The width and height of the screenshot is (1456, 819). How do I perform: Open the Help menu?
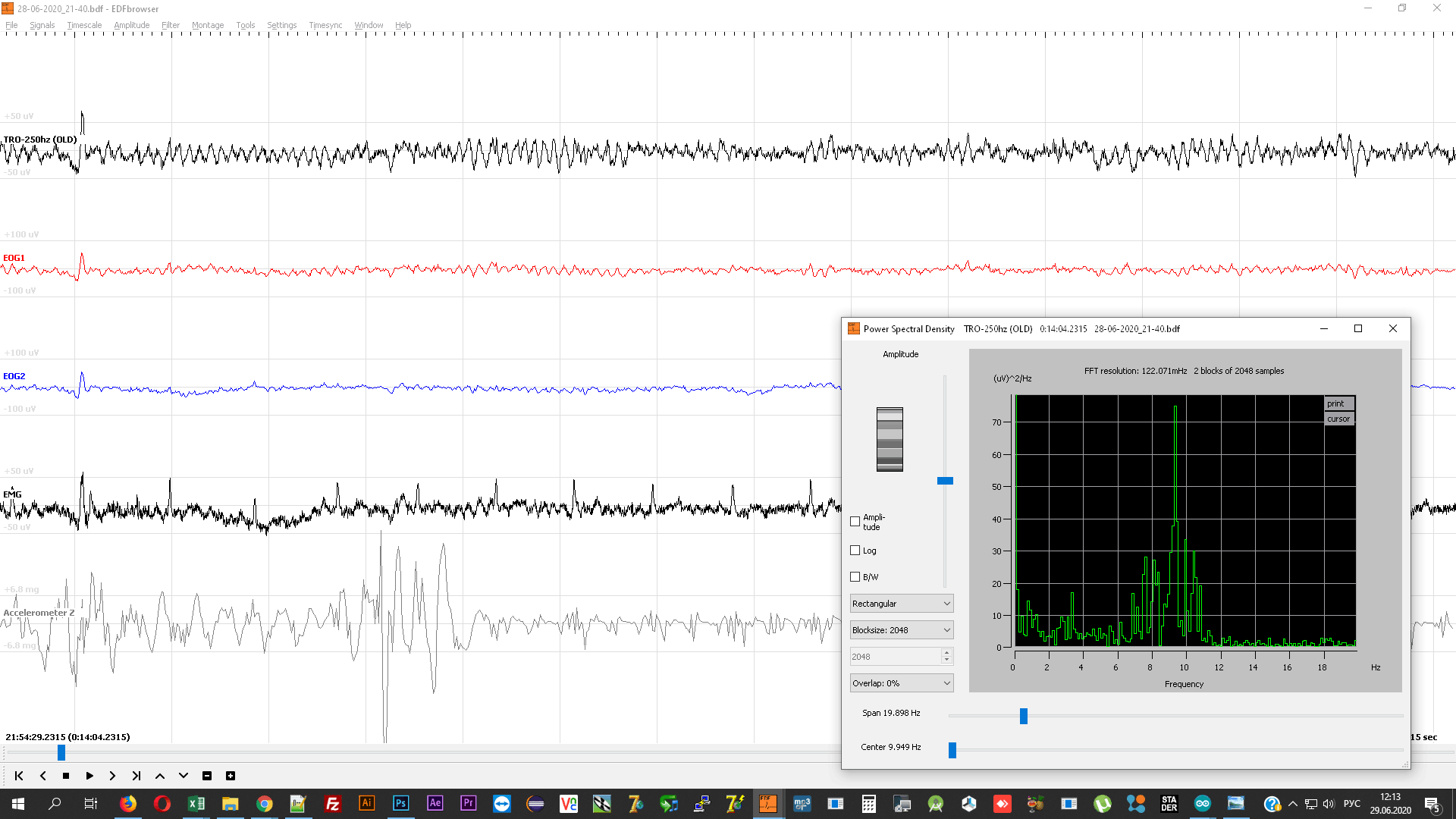point(403,25)
